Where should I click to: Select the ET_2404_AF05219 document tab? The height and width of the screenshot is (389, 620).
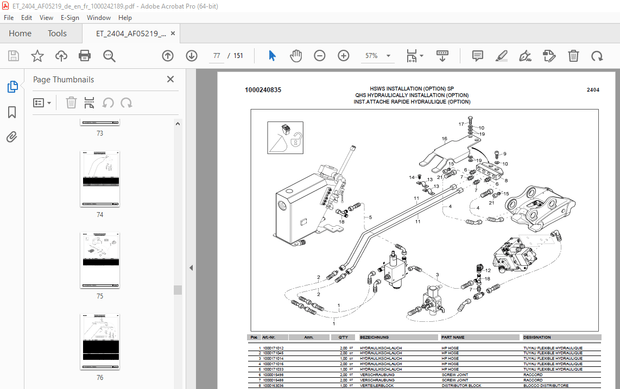pyautogui.click(x=130, y=34)
